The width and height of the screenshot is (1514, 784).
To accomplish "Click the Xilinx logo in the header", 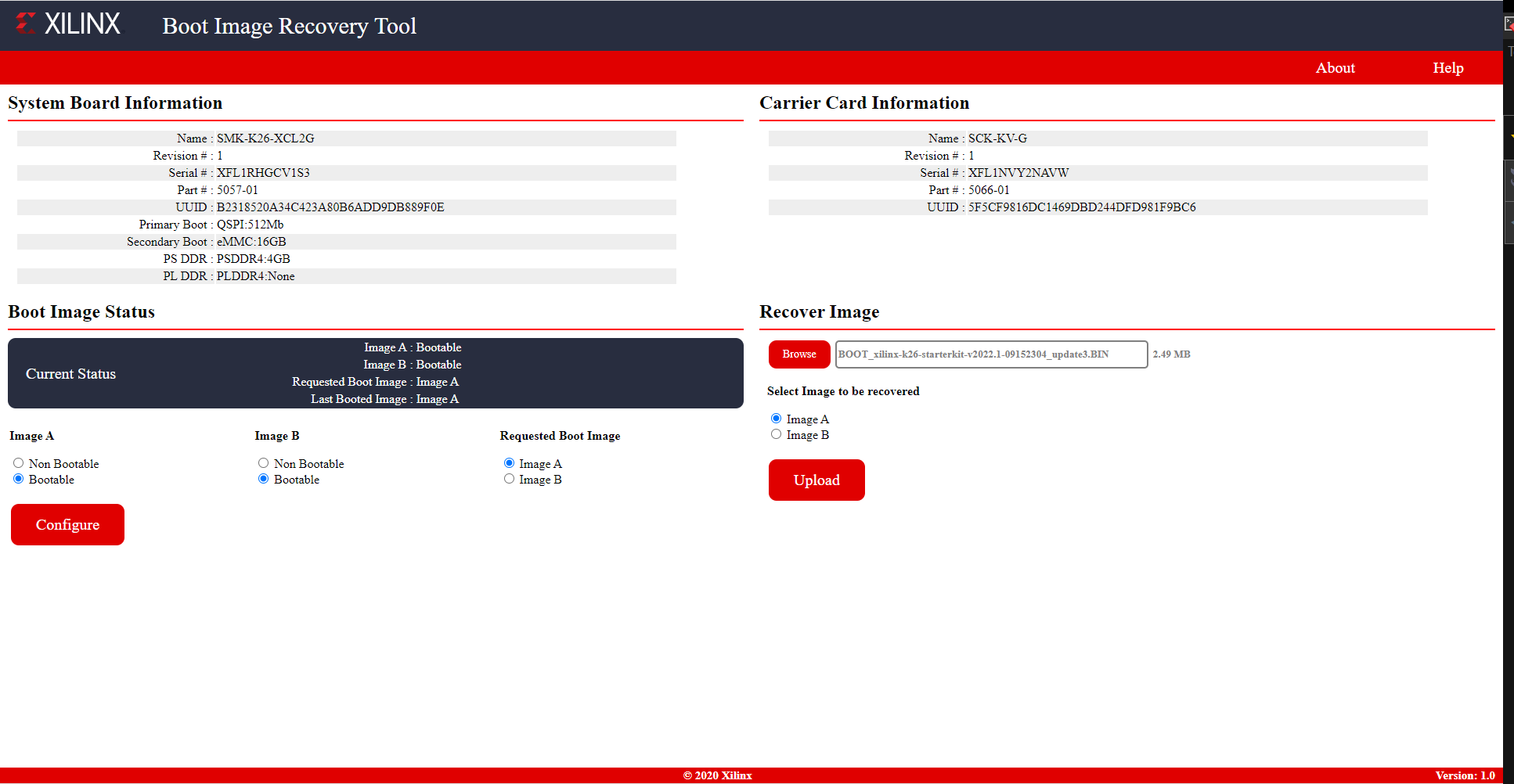I will (68, 23).
